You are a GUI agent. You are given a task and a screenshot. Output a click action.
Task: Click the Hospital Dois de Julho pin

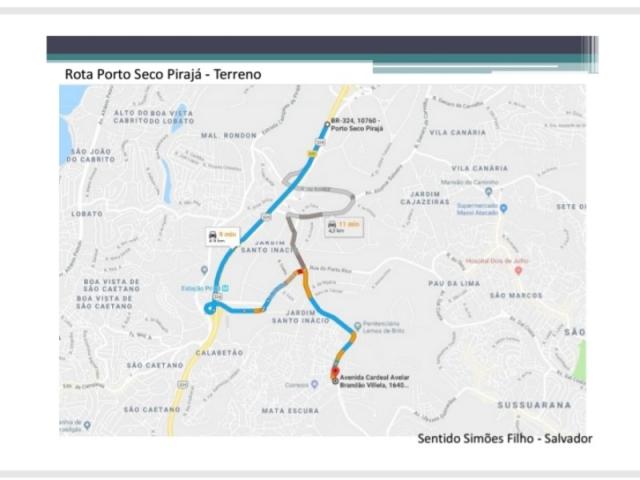518,270
